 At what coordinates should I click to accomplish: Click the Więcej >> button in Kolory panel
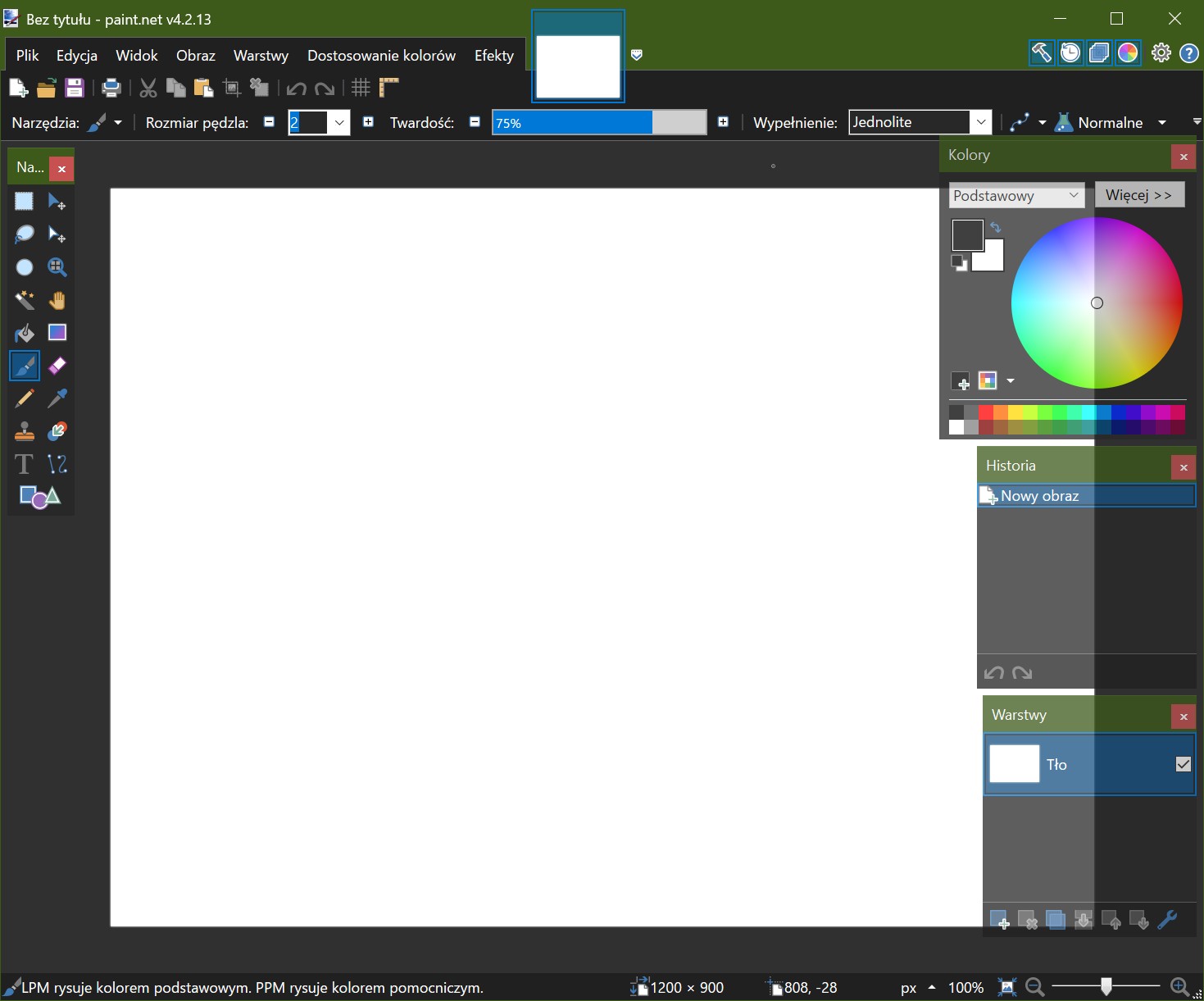1139,194
